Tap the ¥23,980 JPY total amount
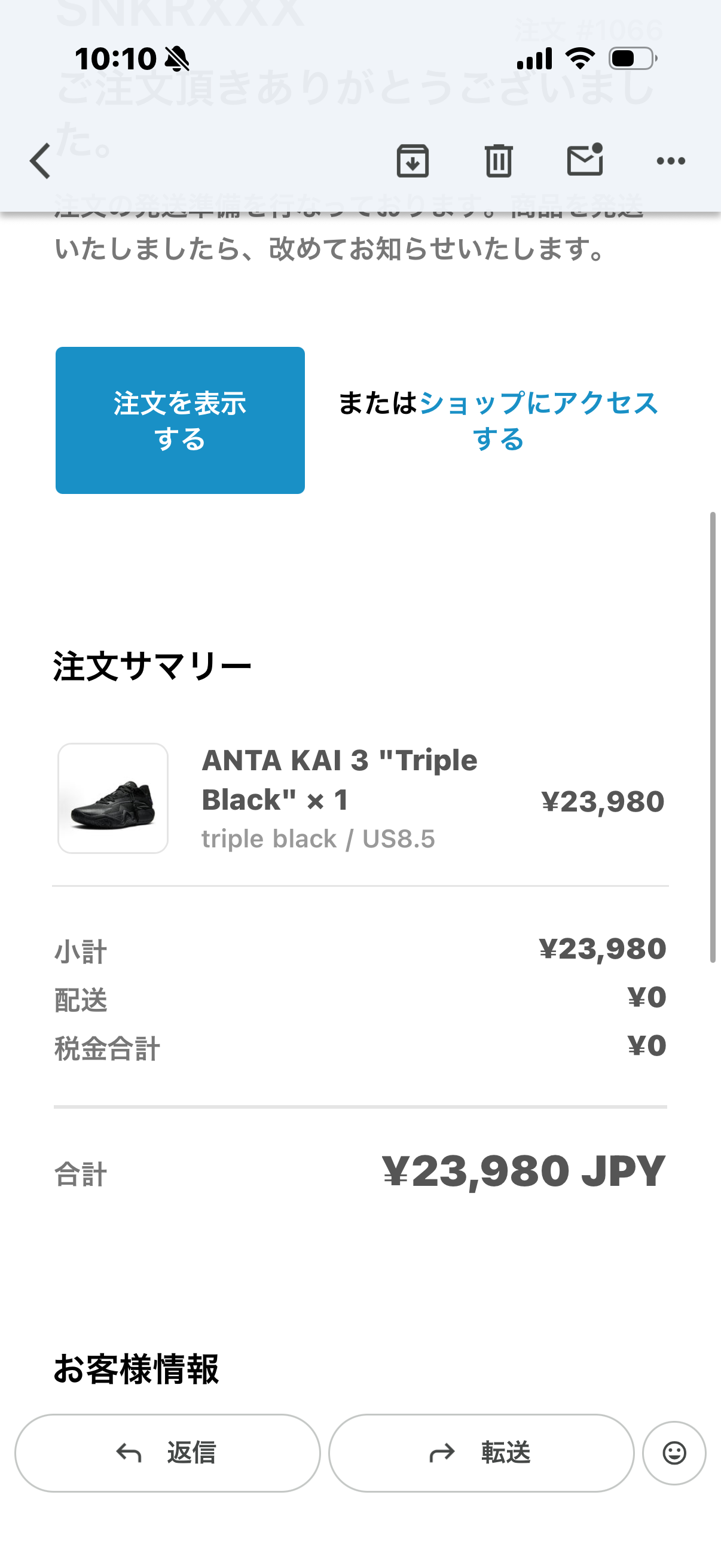 pyautogui.click(x=524, y=1171)
